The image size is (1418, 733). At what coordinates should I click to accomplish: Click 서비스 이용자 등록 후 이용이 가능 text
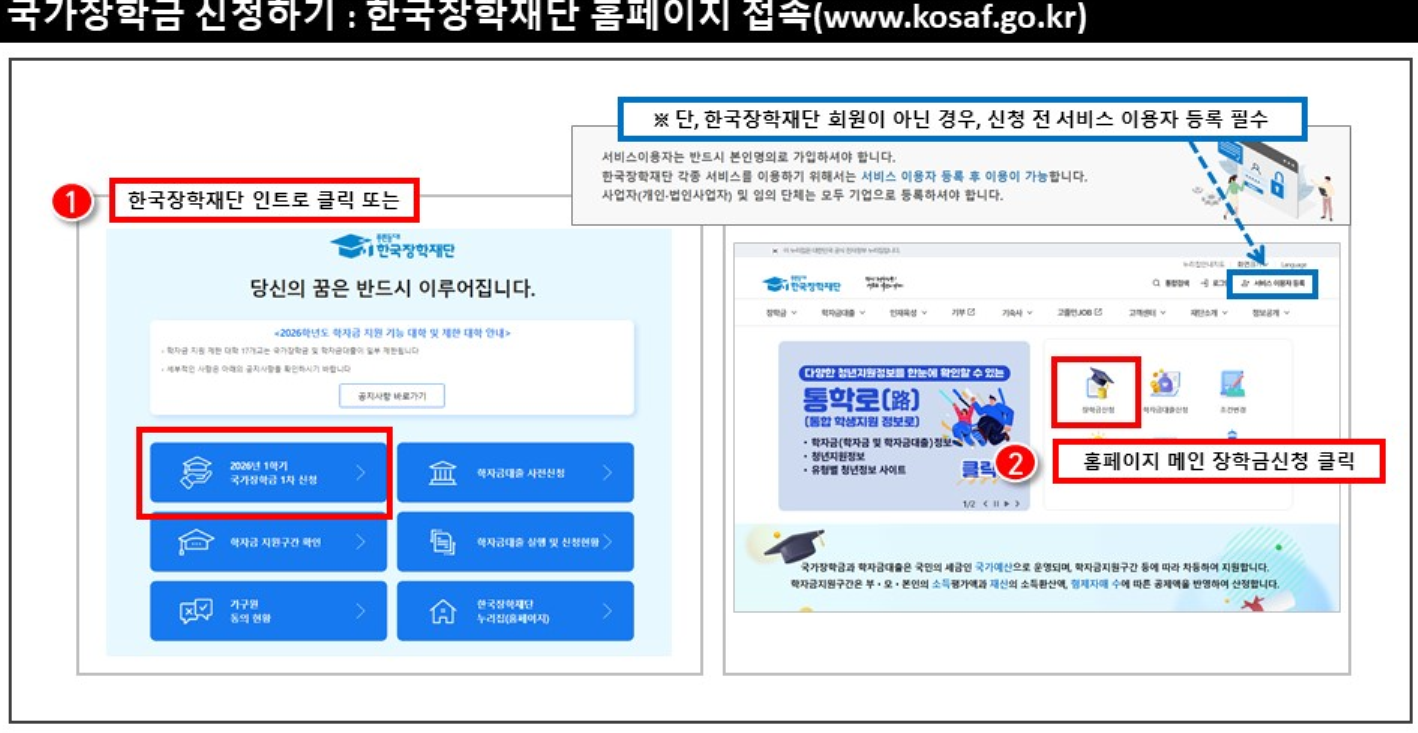[x=954, y=176]
